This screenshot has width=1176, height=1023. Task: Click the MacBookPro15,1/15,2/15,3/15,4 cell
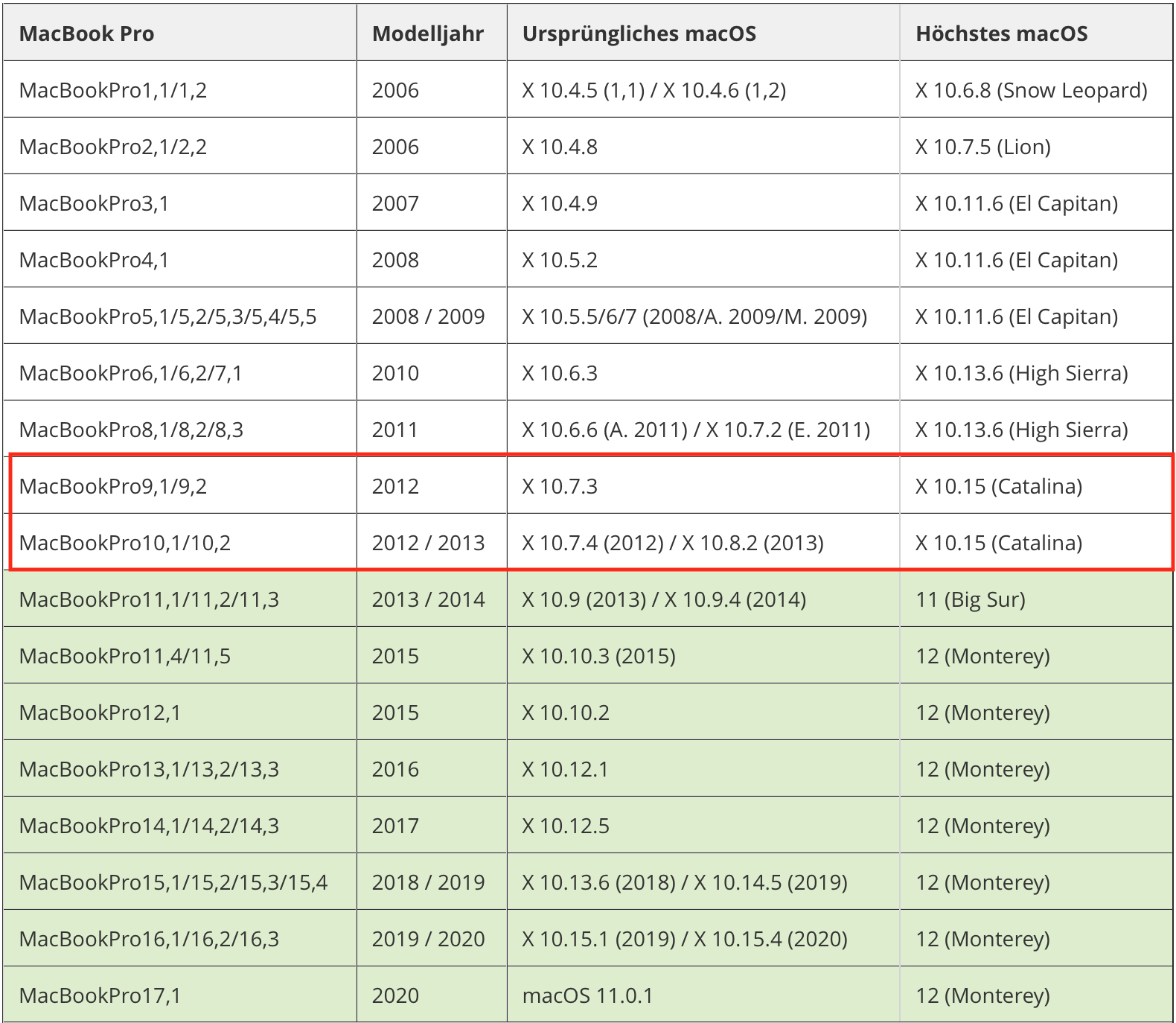click(173, 882)
